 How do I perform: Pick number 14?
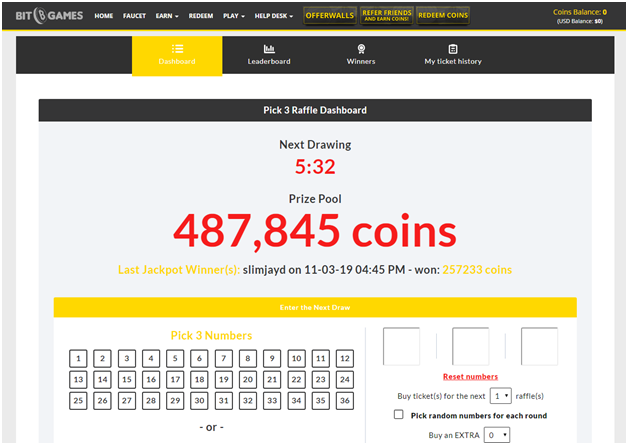pos(103,379)
